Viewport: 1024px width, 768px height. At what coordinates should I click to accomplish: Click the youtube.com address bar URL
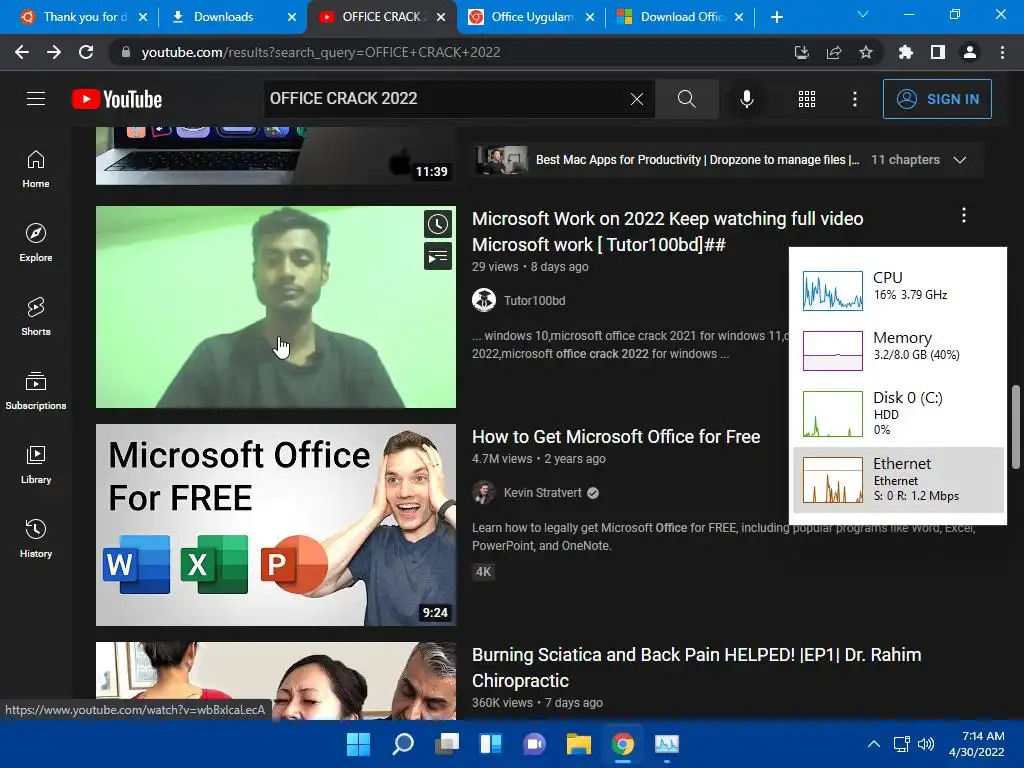pyautogui.click(x=321, y=52)
